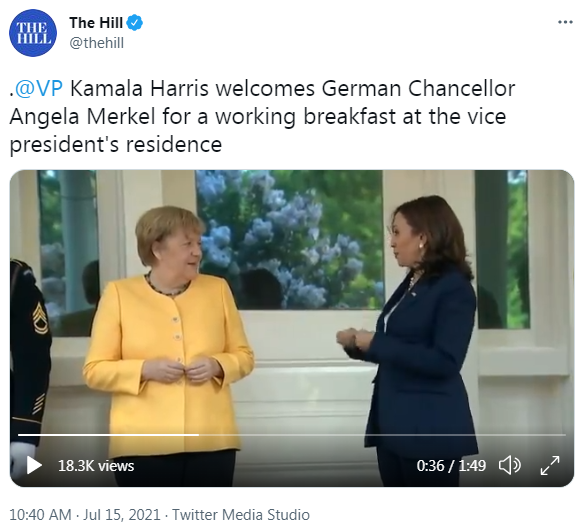This screenshot has height=526, width=585.
Task: Click the video frame center
Action: pos(292,328)
